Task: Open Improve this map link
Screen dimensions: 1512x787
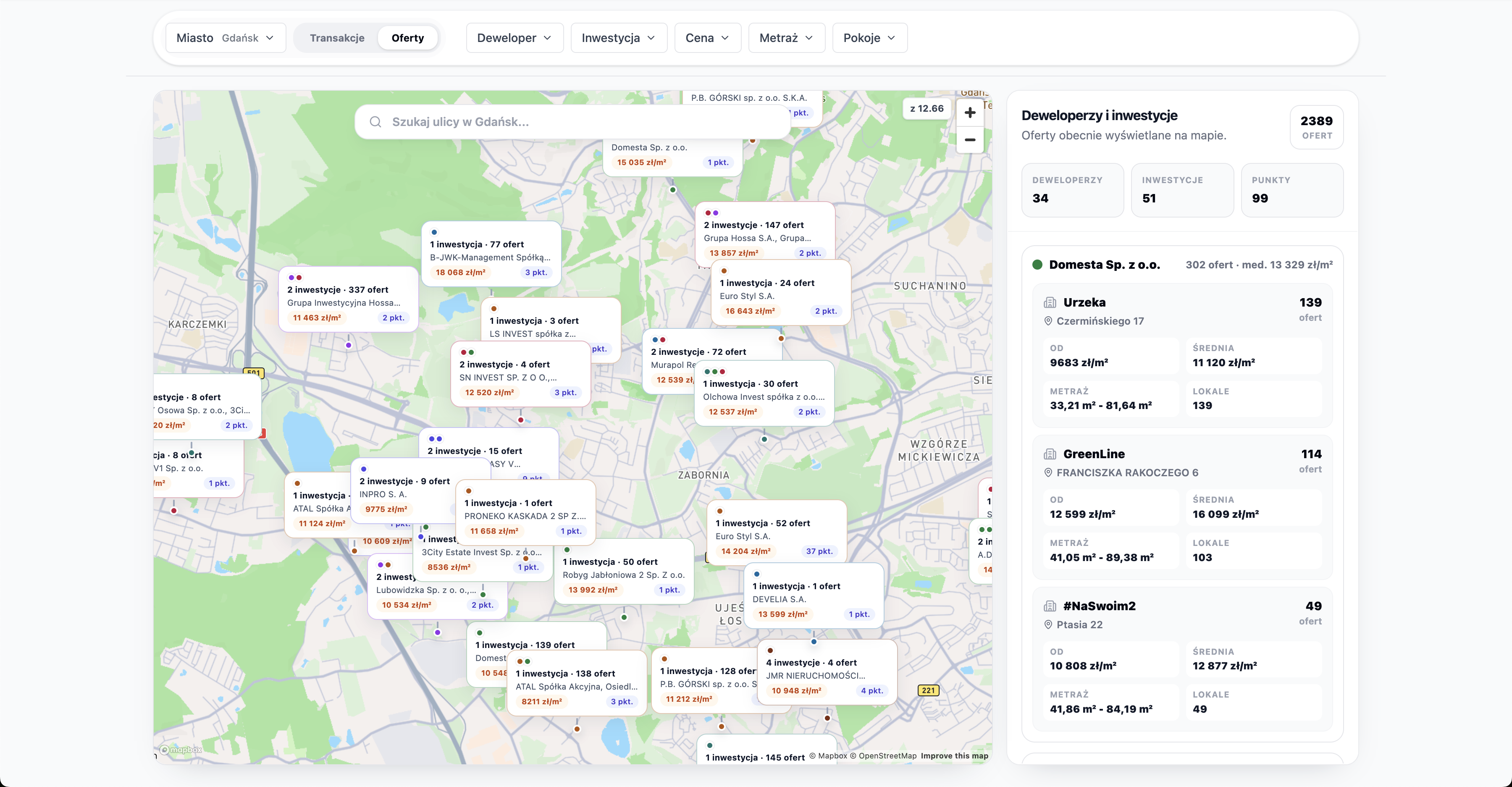Action: (x=954, y=756)
